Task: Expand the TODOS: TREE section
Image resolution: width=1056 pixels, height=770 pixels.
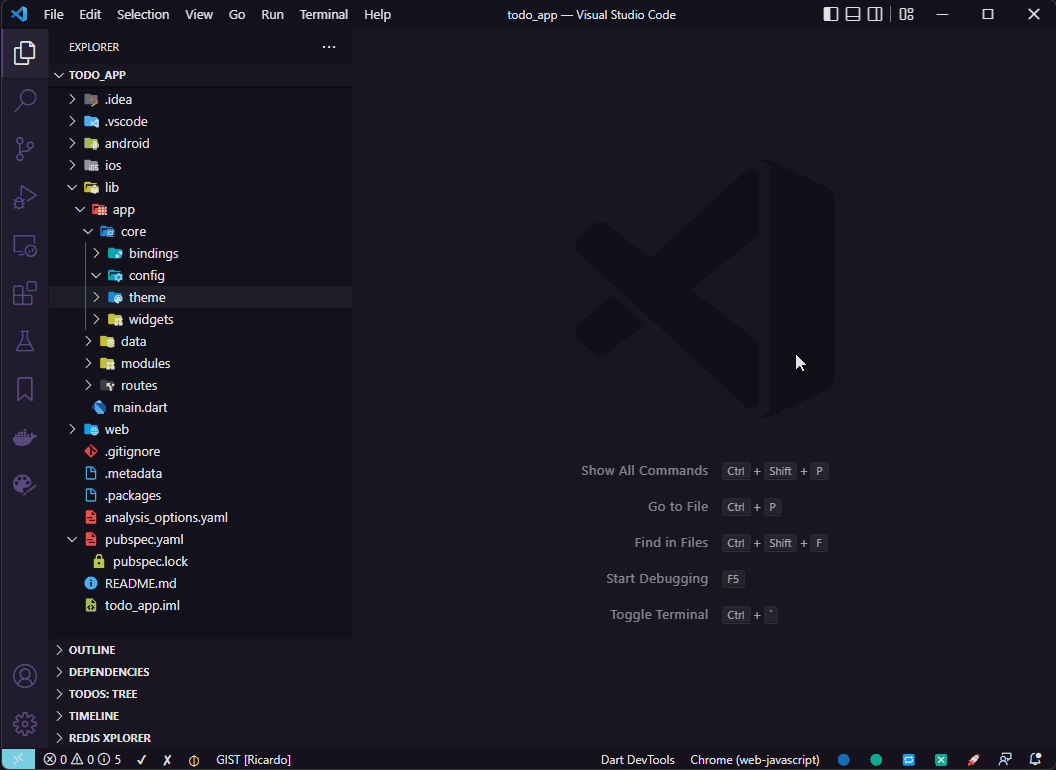Action: click(x=201, y=694)
